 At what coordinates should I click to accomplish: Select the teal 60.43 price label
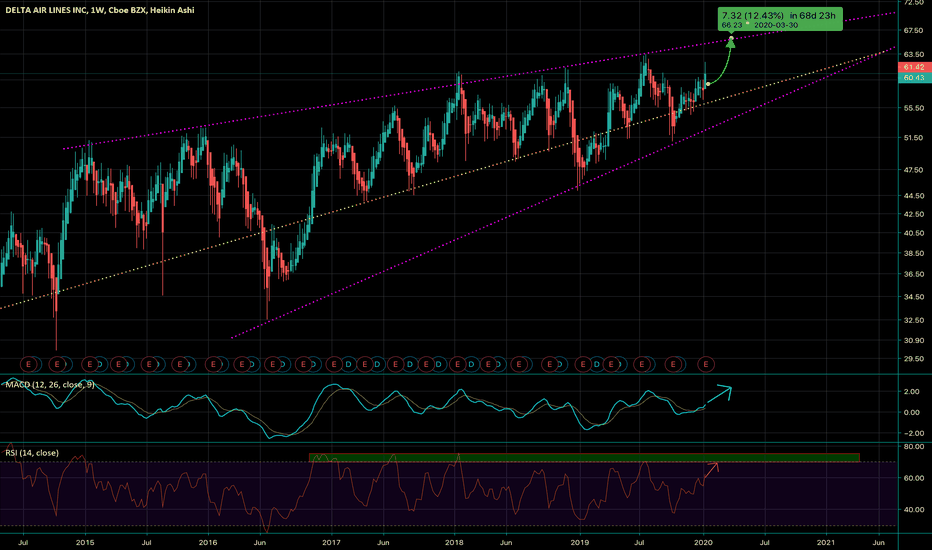point(914,78)
